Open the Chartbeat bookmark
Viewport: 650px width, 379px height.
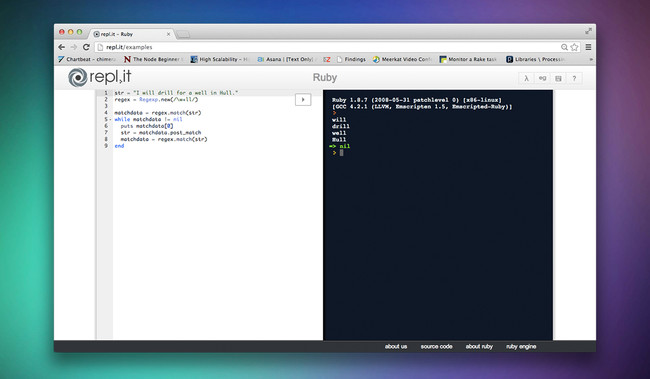pyautogui.click(x=87, y=59)
